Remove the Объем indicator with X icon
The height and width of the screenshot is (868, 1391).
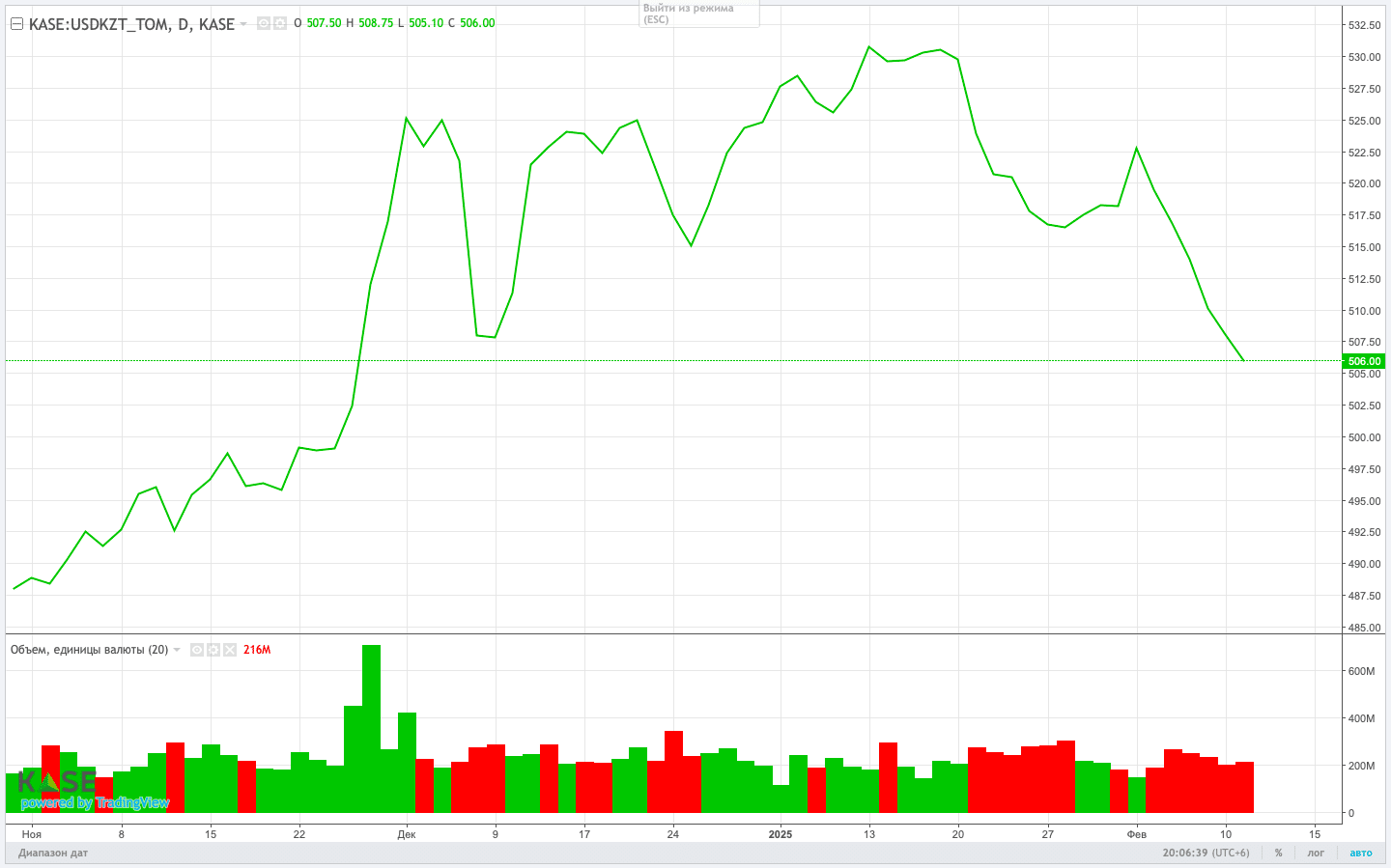click(x=230, y=650)
